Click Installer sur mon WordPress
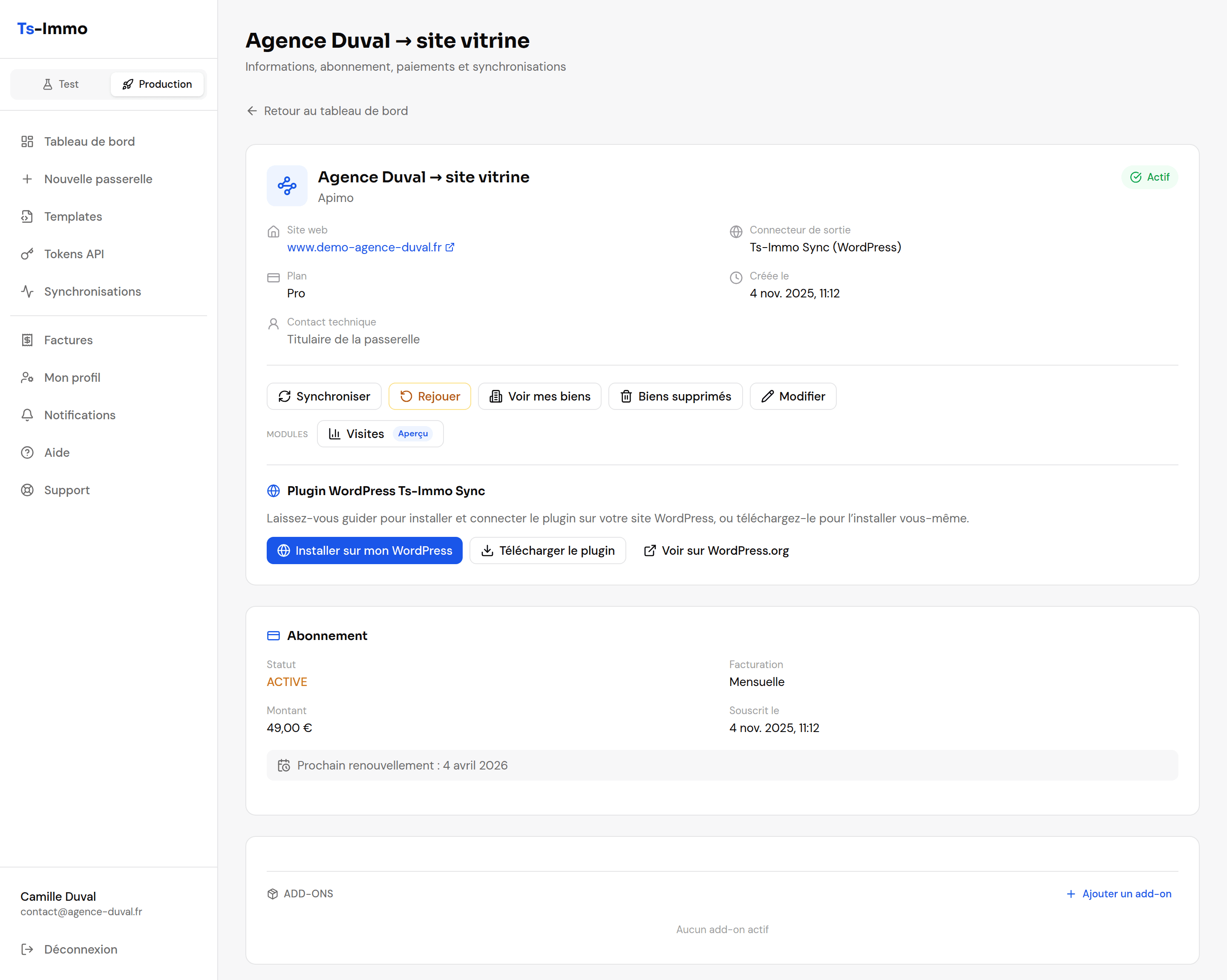Screen dimensions: 1227x980 coord(364,551)
